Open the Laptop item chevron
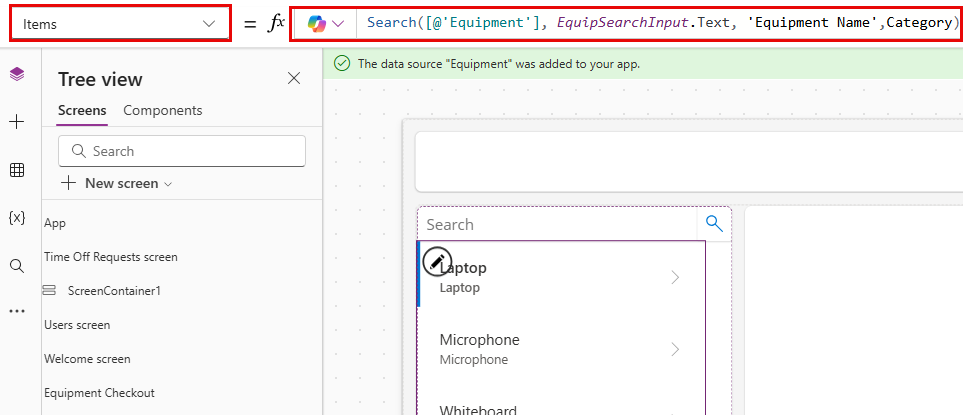This screenshot has width=963, height=415. tap(675, 277)
